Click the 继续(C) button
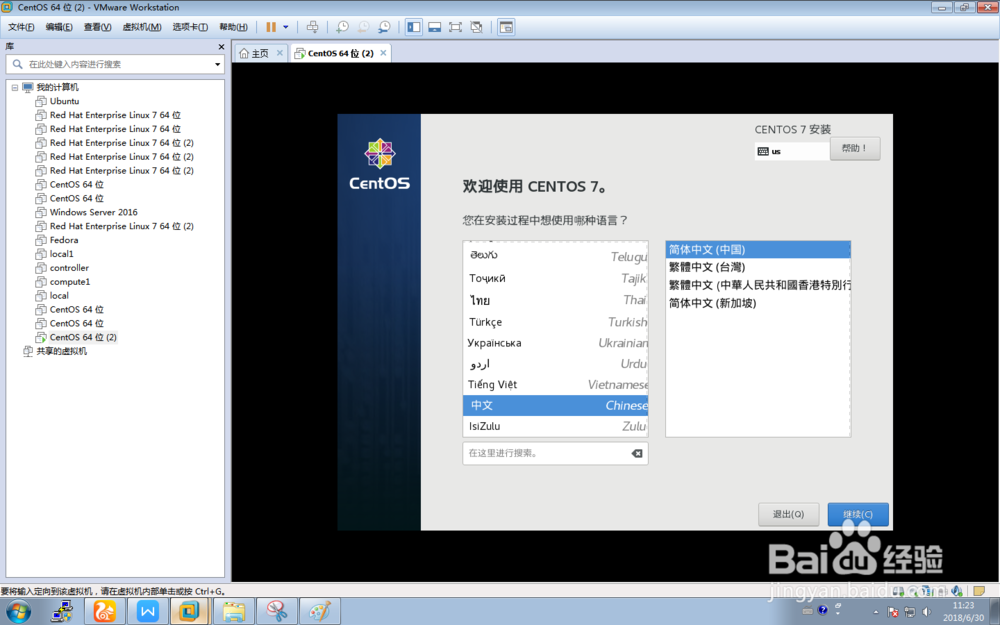 [x=858, y=514]
